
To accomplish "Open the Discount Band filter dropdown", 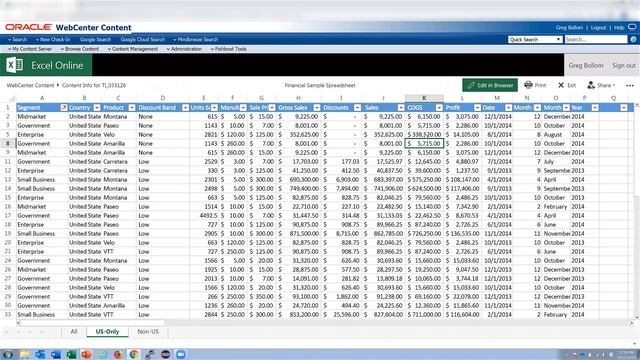I will (x=185, y=107).
